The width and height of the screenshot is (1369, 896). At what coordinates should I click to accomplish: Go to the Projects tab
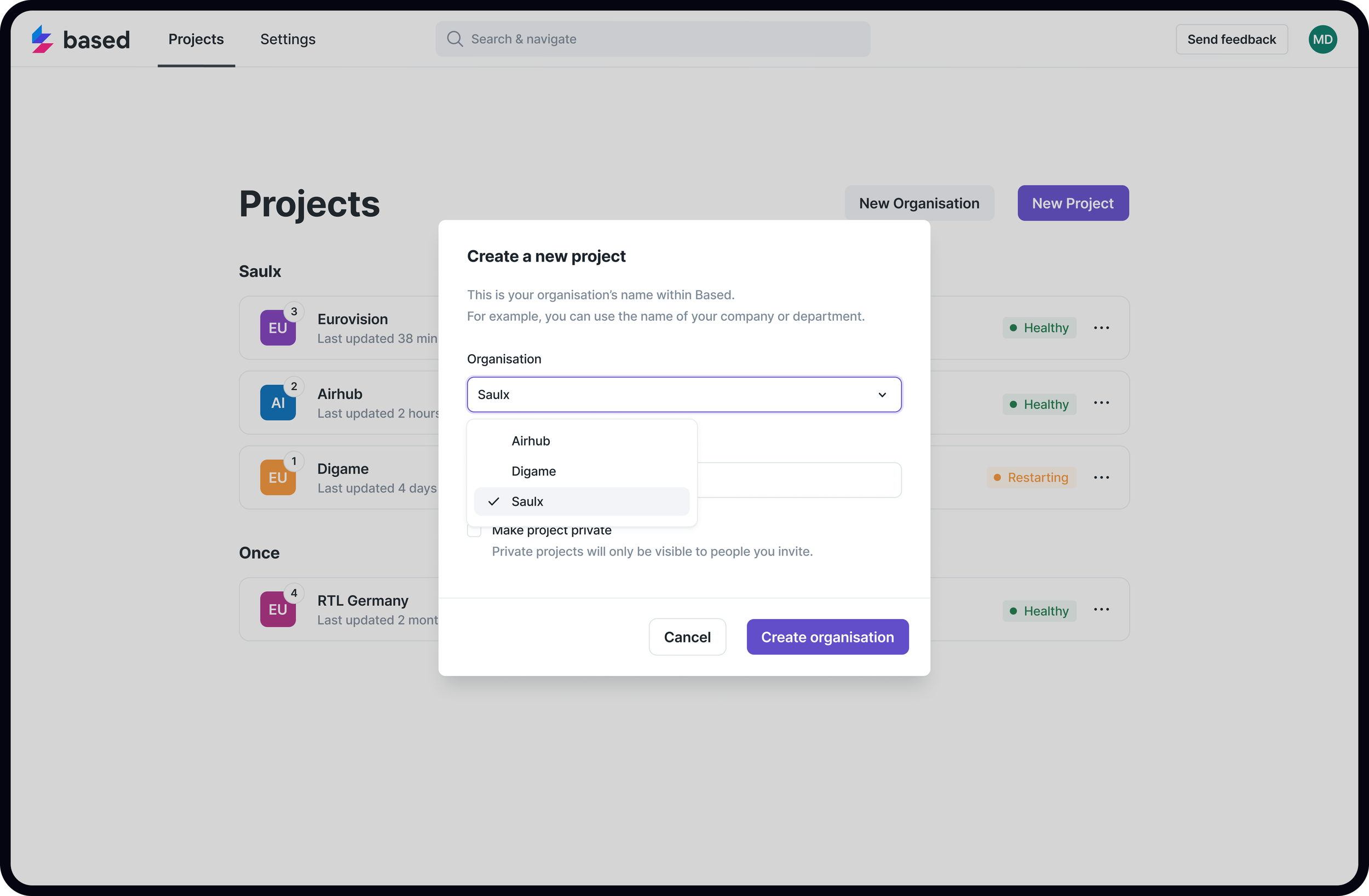(x=195, y=39)
